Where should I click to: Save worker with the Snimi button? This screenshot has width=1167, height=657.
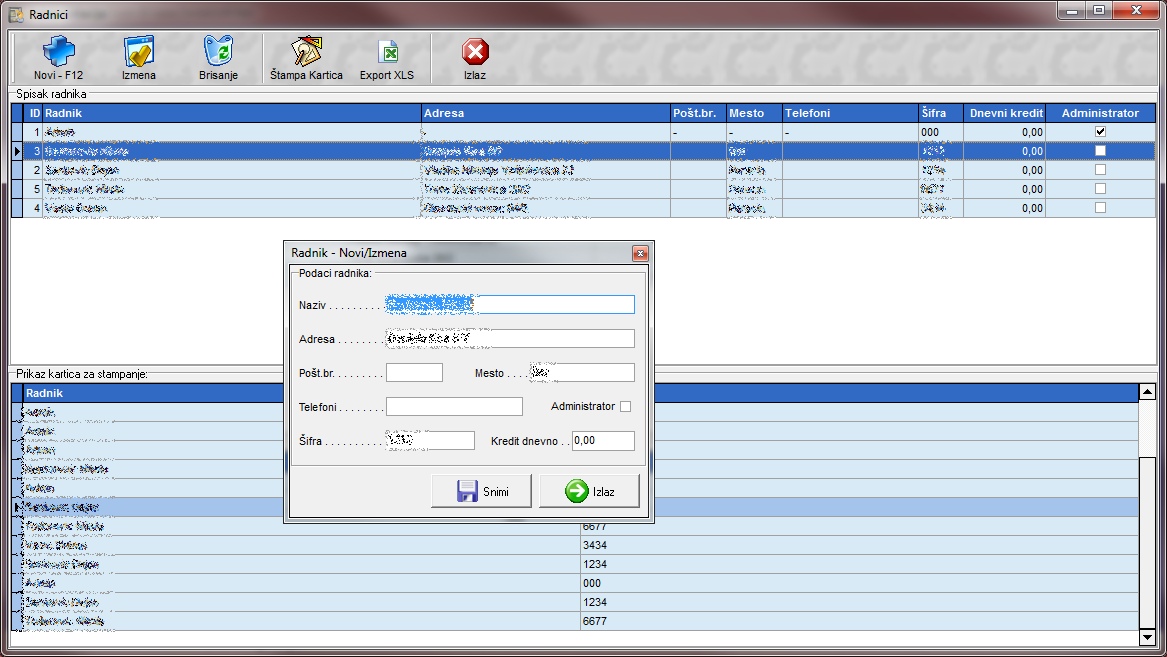coord(482,491)
